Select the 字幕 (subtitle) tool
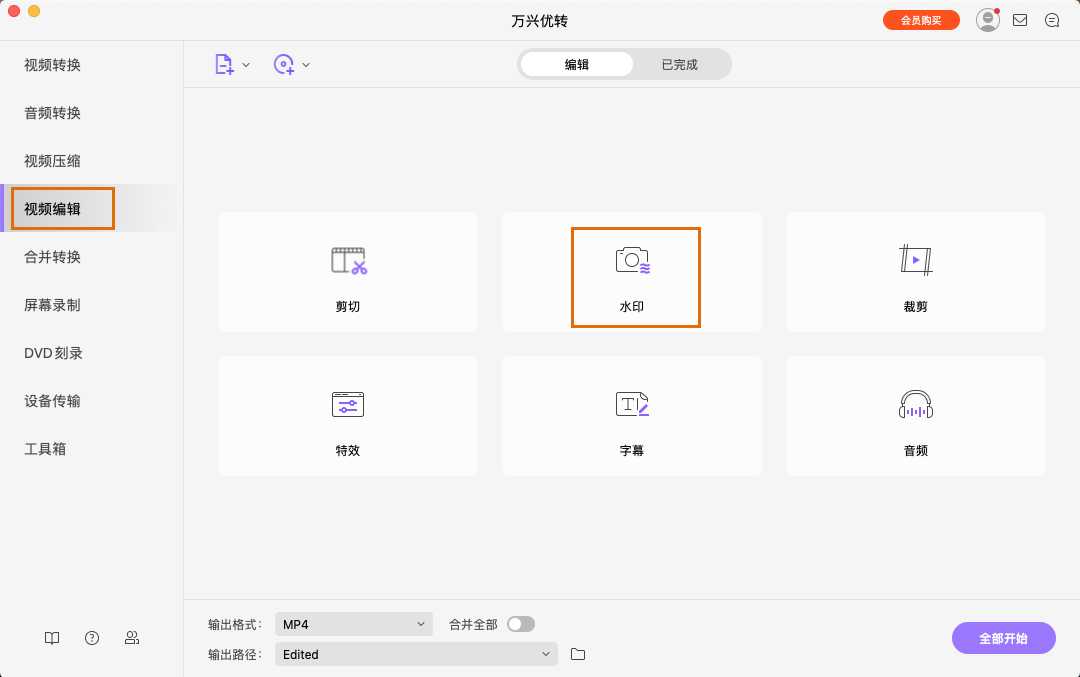This screenshot has height=677, width=1080. (x=632, y=415)
